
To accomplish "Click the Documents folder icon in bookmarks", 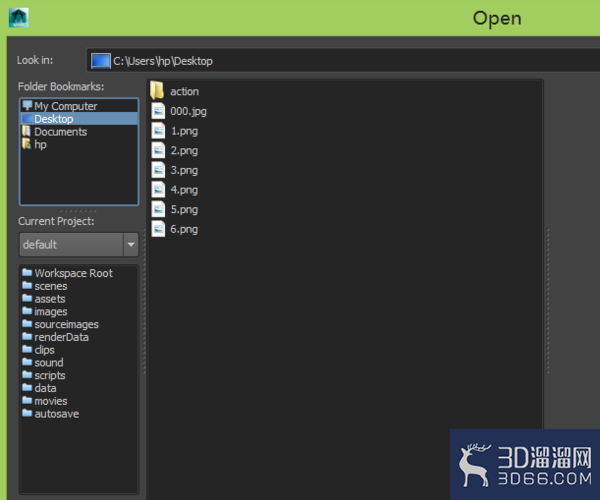I will [x=27, y=131].
